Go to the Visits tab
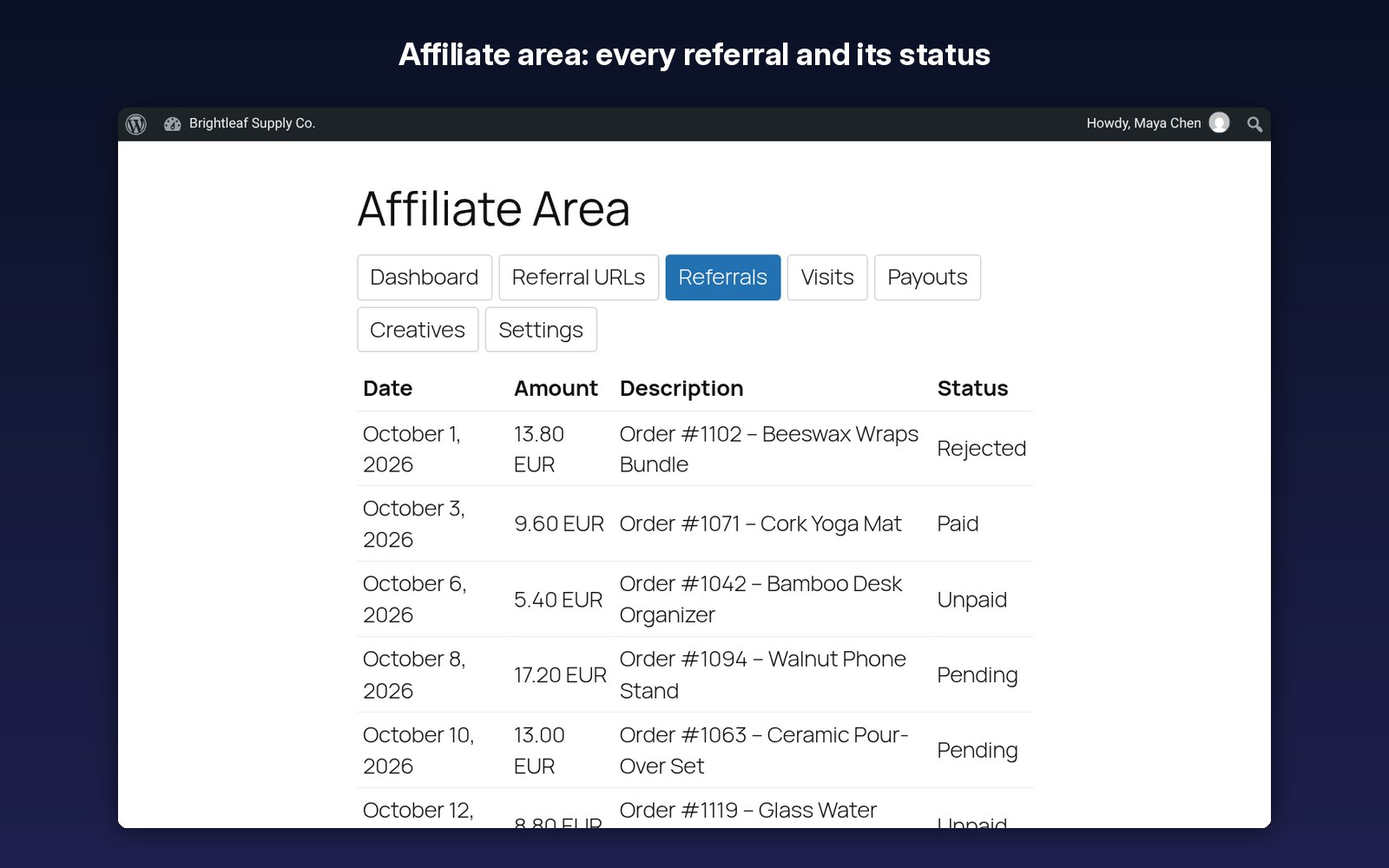 827,278
